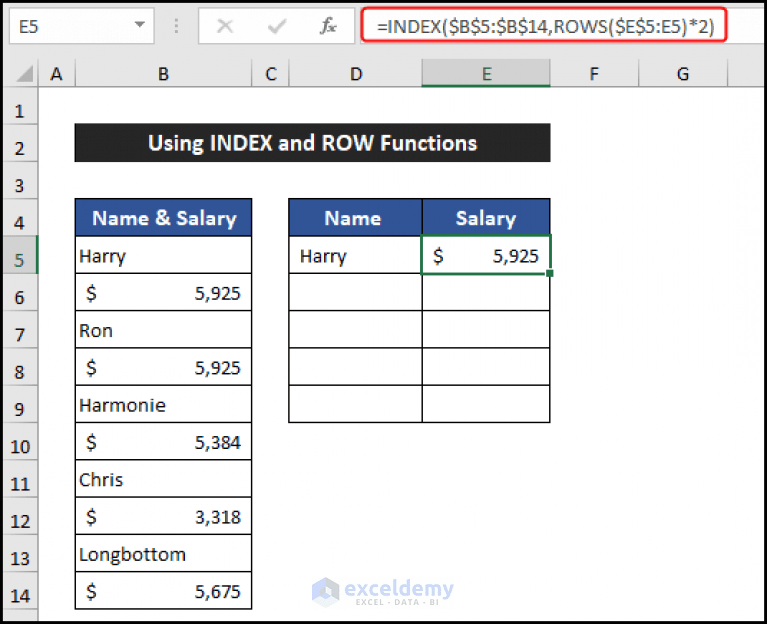Select empty cell E9 in Salary column
Image resolution: width=767 pixels, height=624 pixels.
[x=486, y=404]
